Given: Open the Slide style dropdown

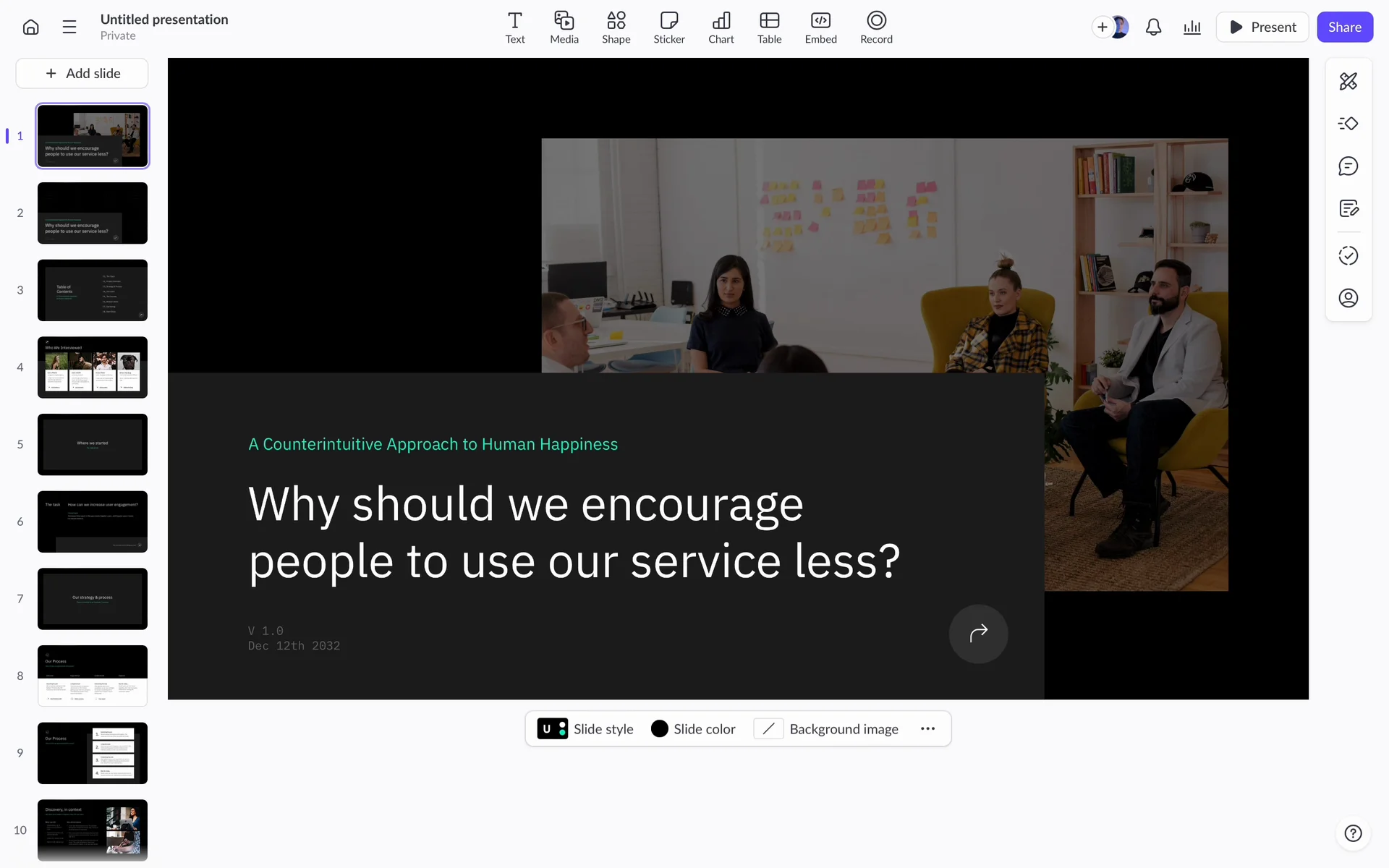Looking at the screenshot, I should point(585,729).
